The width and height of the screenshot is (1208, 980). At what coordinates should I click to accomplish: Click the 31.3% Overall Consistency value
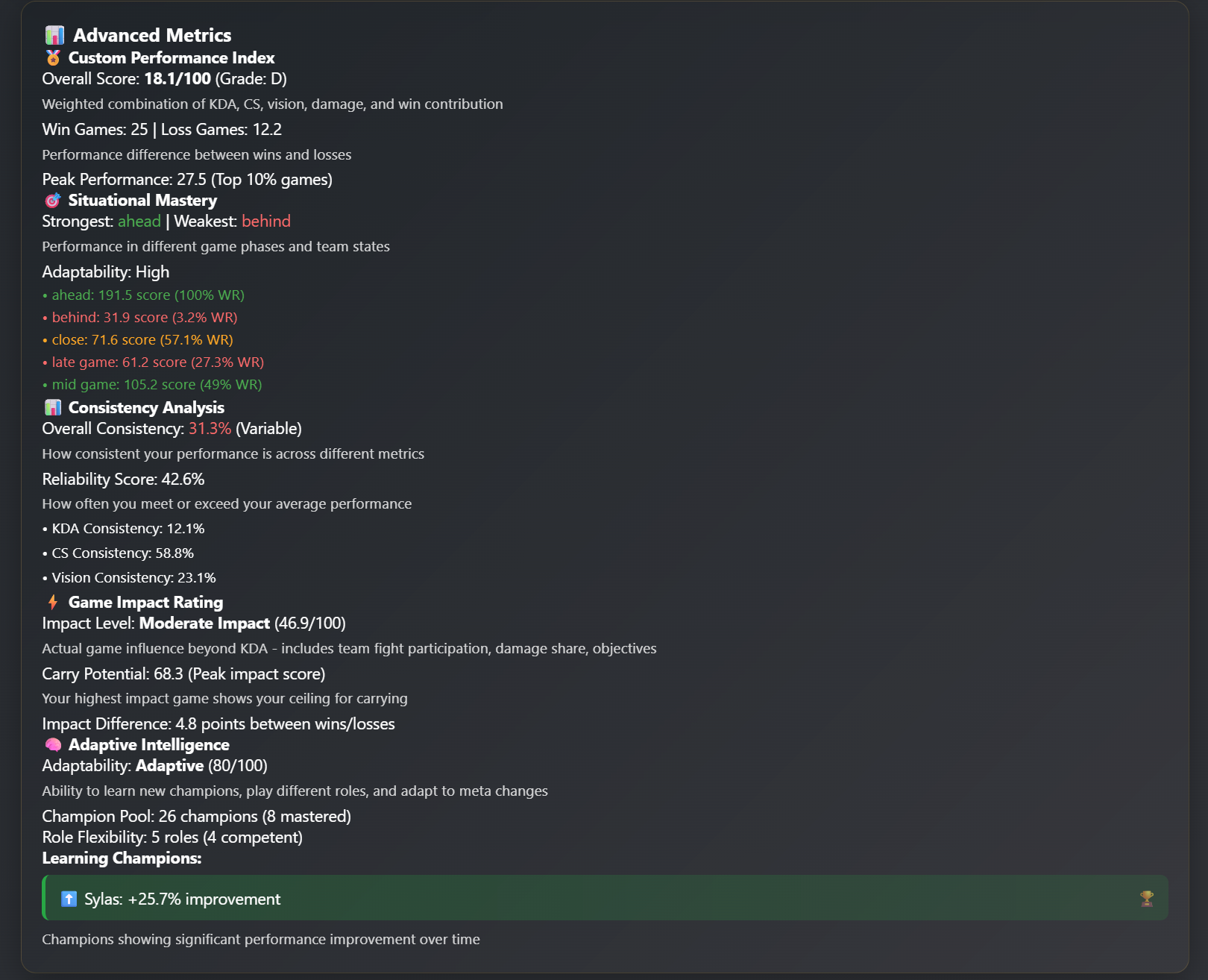tap(210, 429)
